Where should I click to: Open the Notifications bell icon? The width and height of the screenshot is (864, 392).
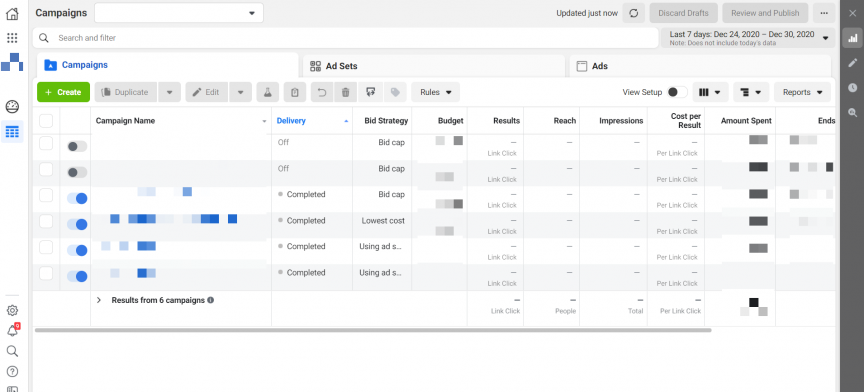[12, 331]
